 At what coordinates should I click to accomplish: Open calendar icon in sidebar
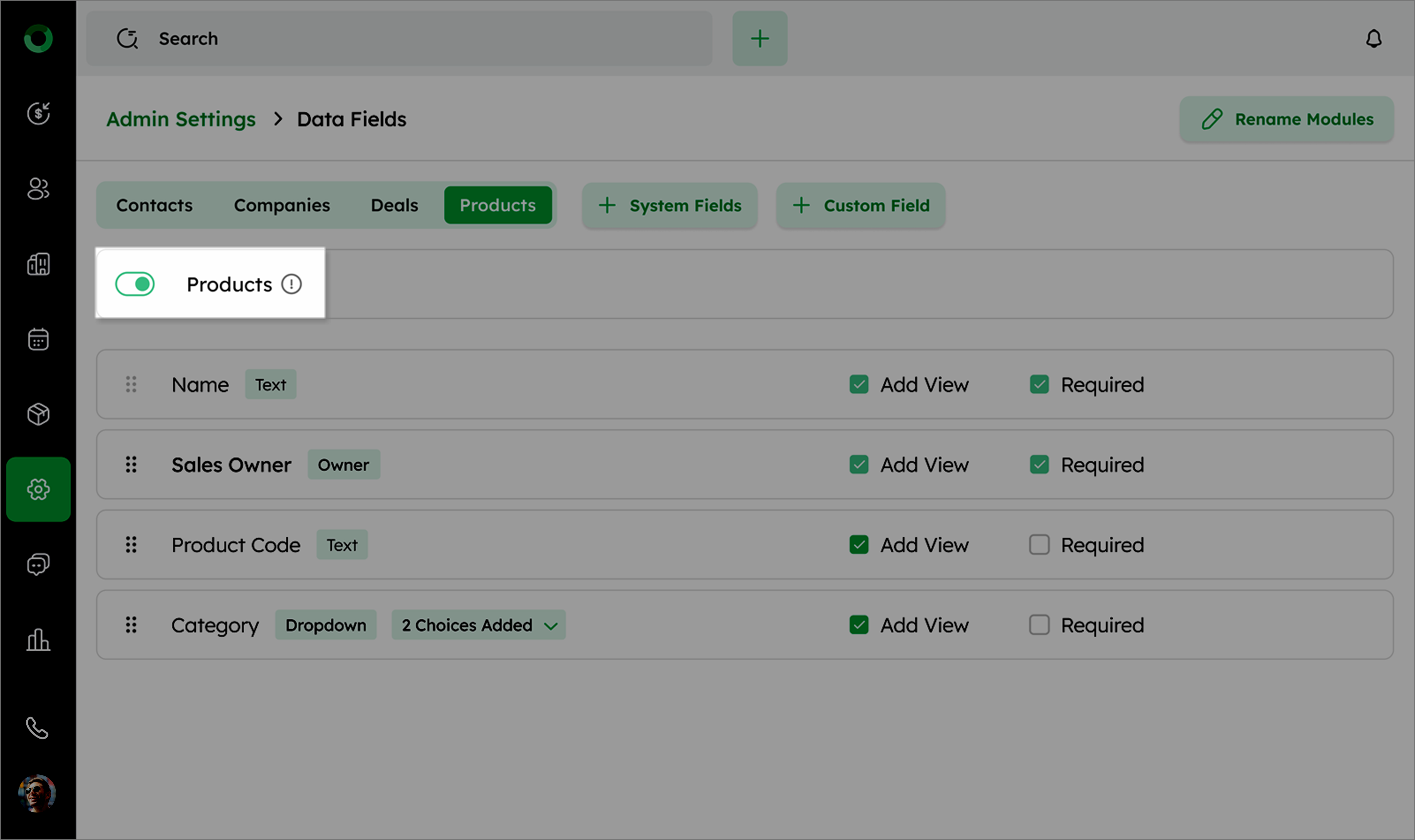click(39, 339)
